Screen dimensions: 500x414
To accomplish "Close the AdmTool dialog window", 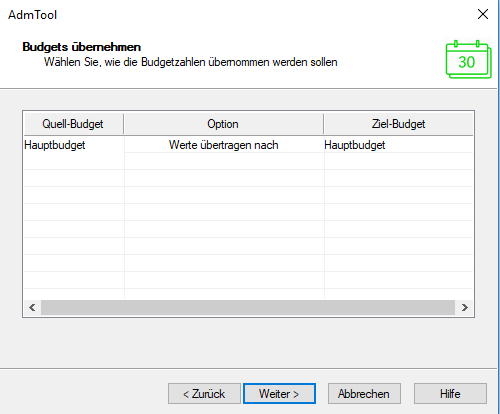I will point(483,14).
